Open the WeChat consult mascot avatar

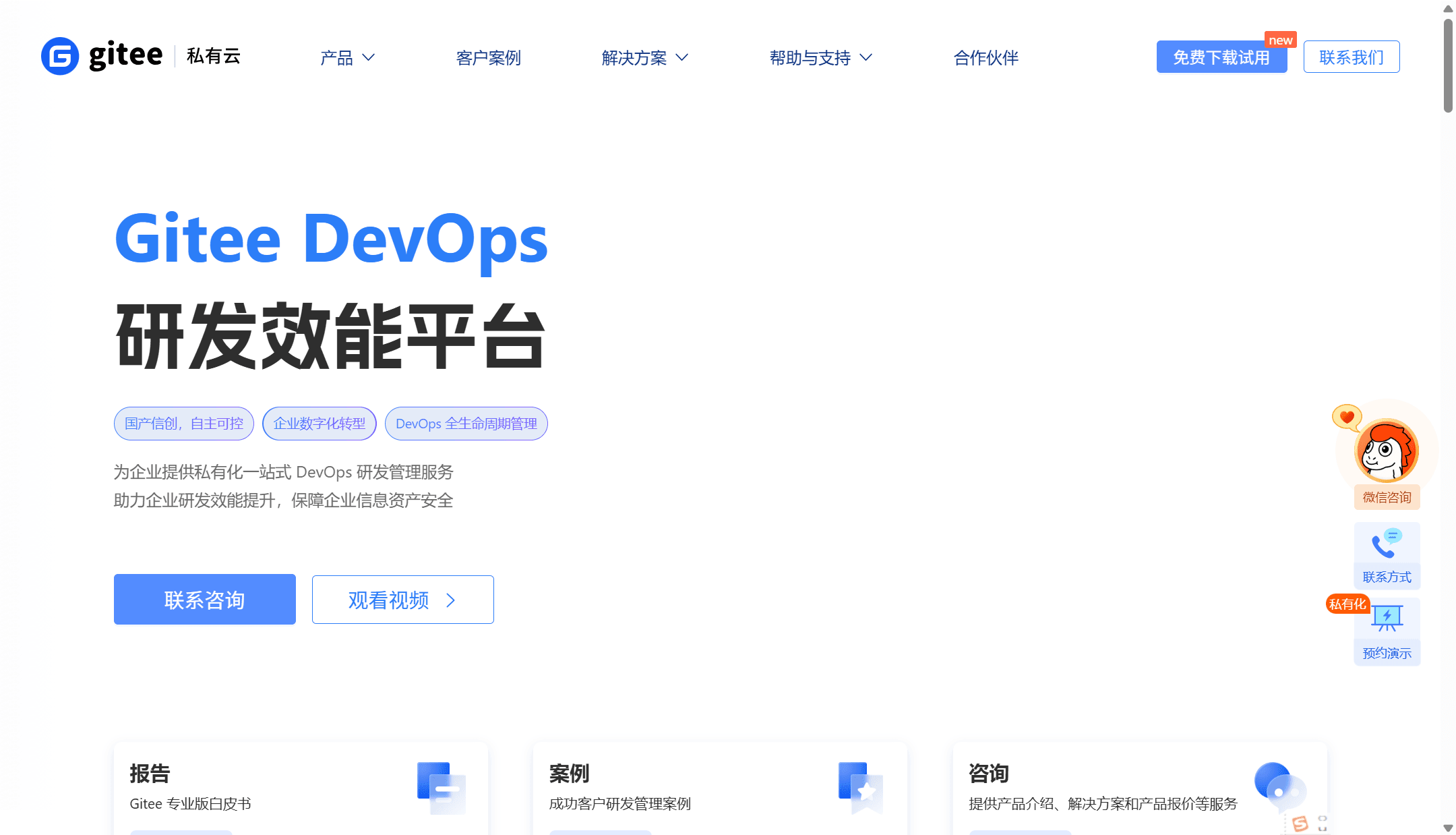pos(1386,451)
